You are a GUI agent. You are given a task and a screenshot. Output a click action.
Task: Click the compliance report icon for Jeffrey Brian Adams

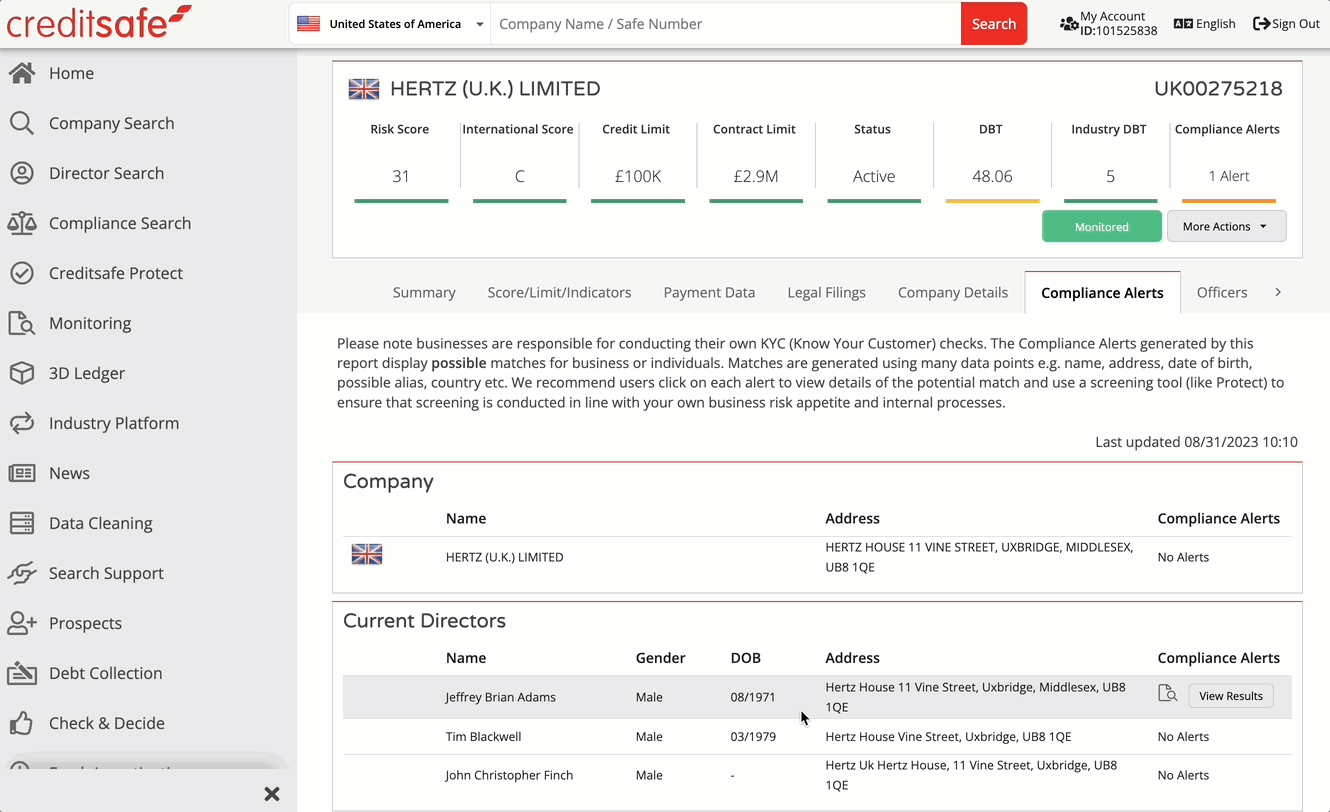(1167, 694)
